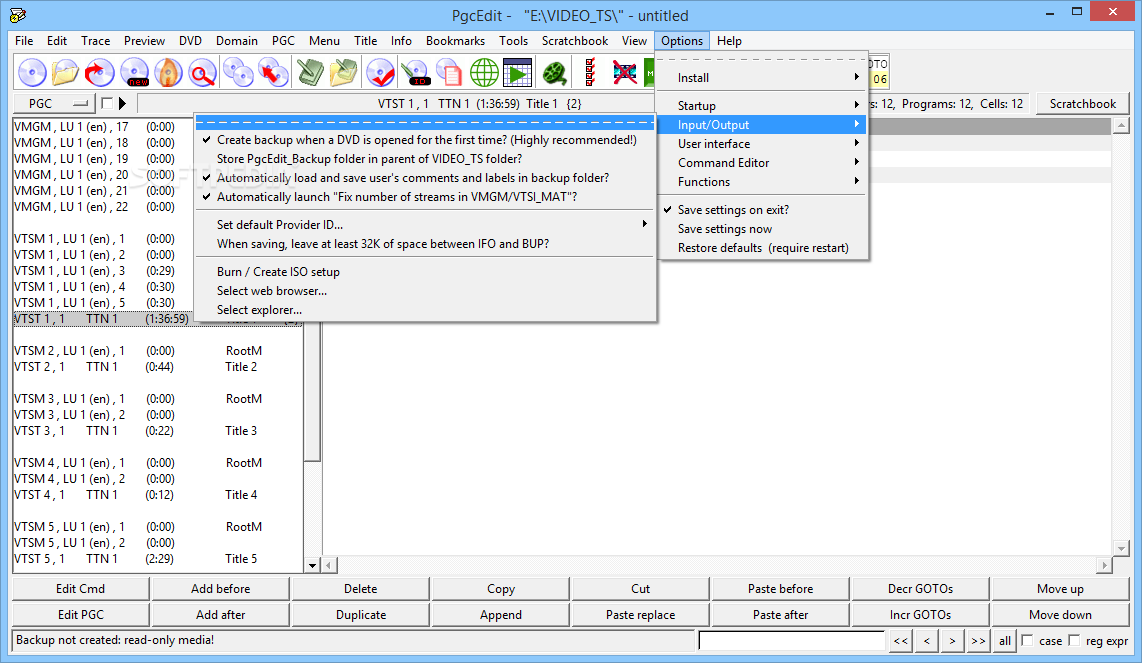The height and width of the screenshot is (663, 1142).
Task: Expand the Functions submenu
Action: pyautogui.click(x=763, y=181)
